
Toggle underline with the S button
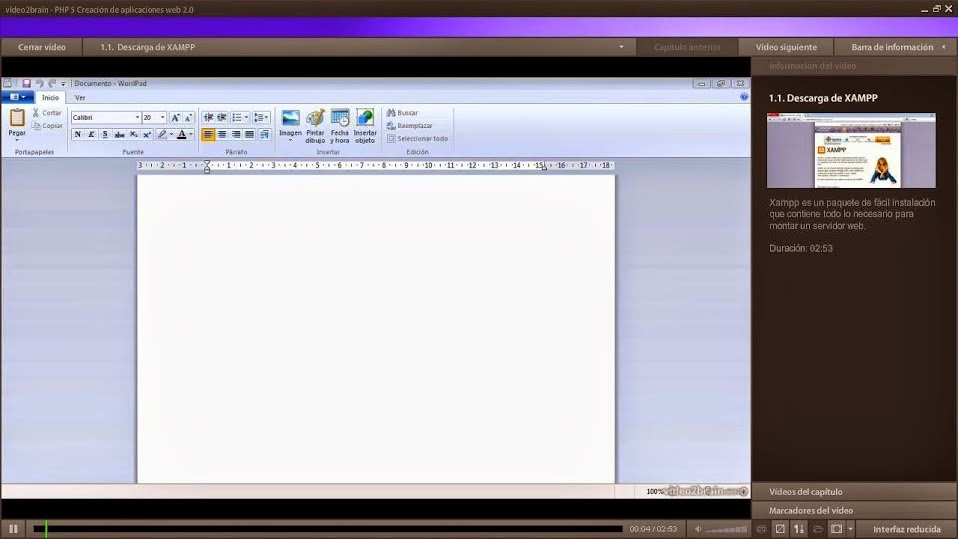105,134
